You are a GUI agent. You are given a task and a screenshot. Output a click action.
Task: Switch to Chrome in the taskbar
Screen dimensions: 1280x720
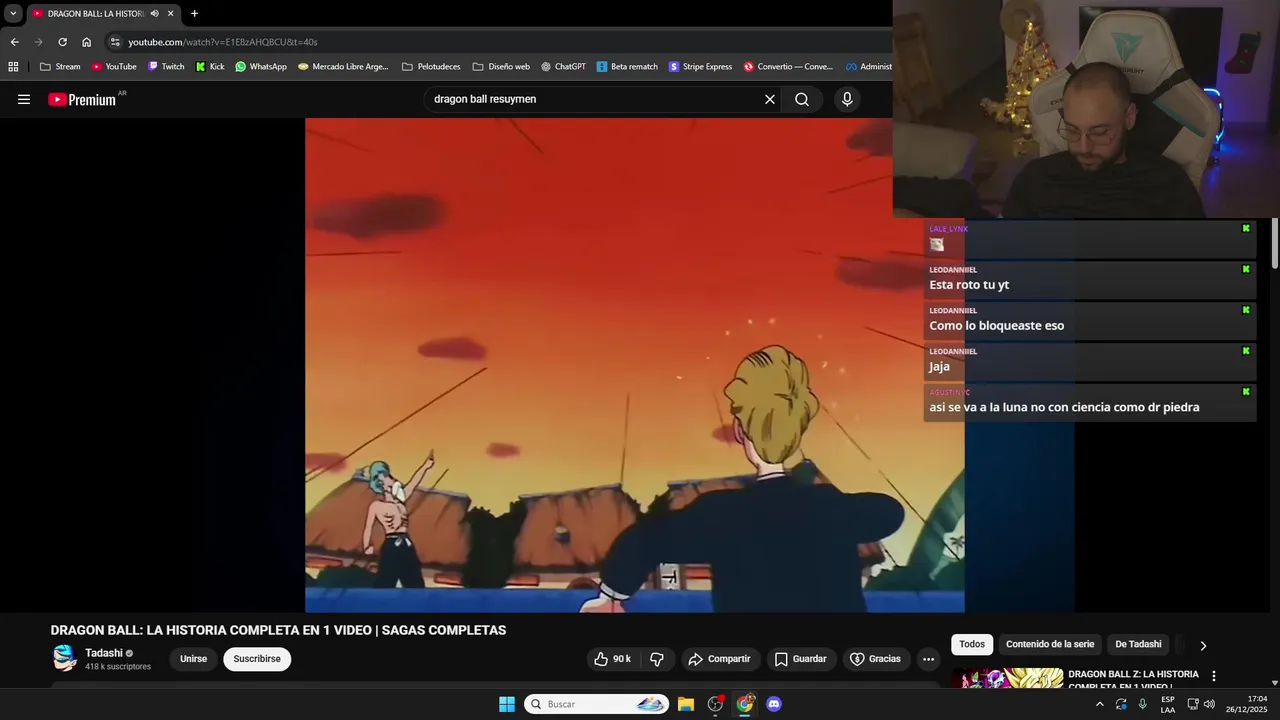[745, 704]
